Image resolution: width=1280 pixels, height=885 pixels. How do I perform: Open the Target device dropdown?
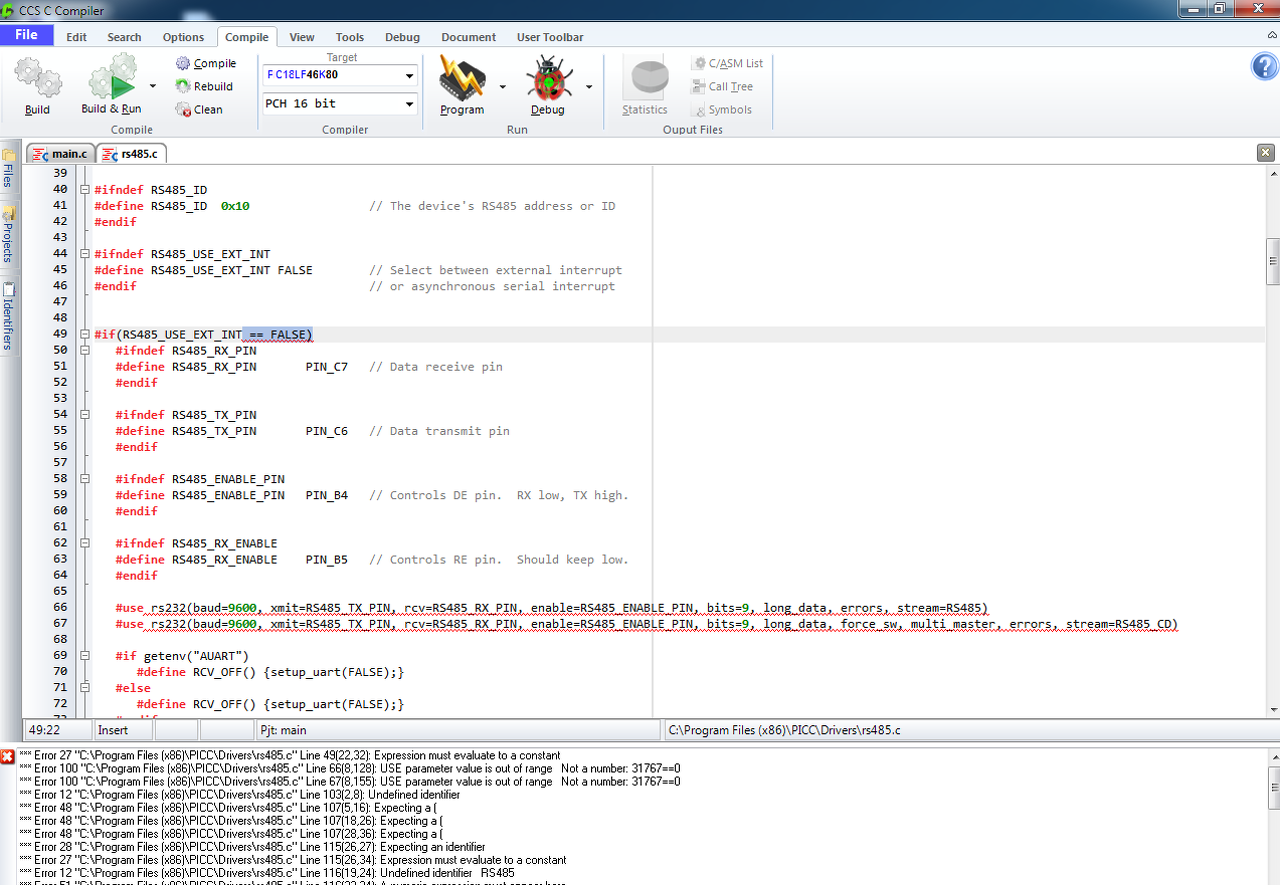click(x=410, y=76)
